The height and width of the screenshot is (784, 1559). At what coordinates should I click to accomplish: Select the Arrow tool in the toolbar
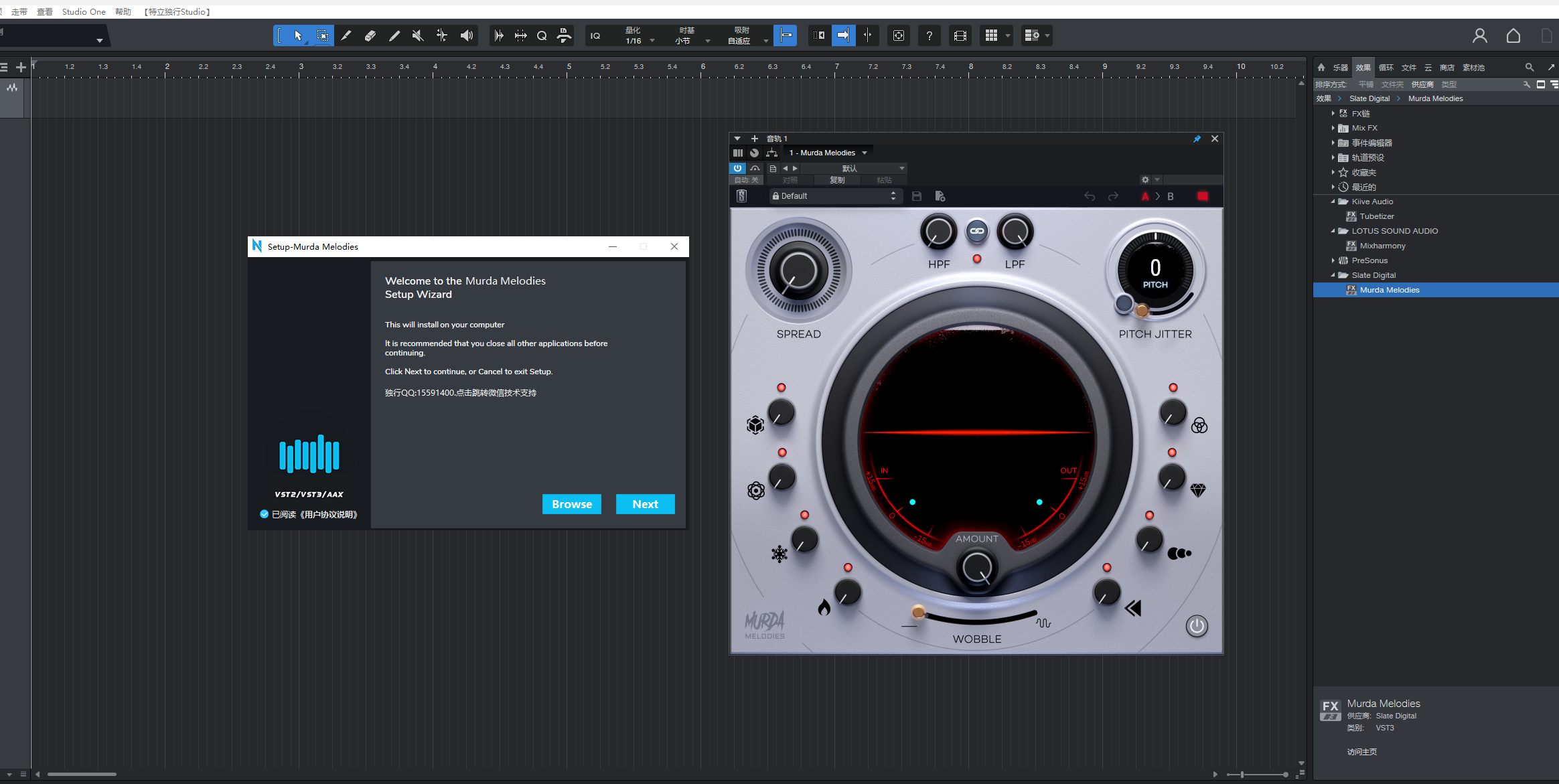point(298,35)
